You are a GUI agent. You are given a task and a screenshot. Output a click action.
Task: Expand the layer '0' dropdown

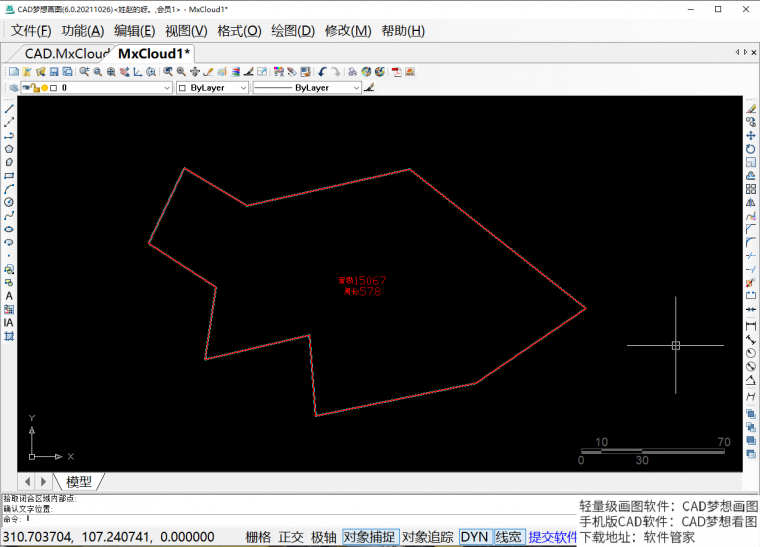(167, 88)
